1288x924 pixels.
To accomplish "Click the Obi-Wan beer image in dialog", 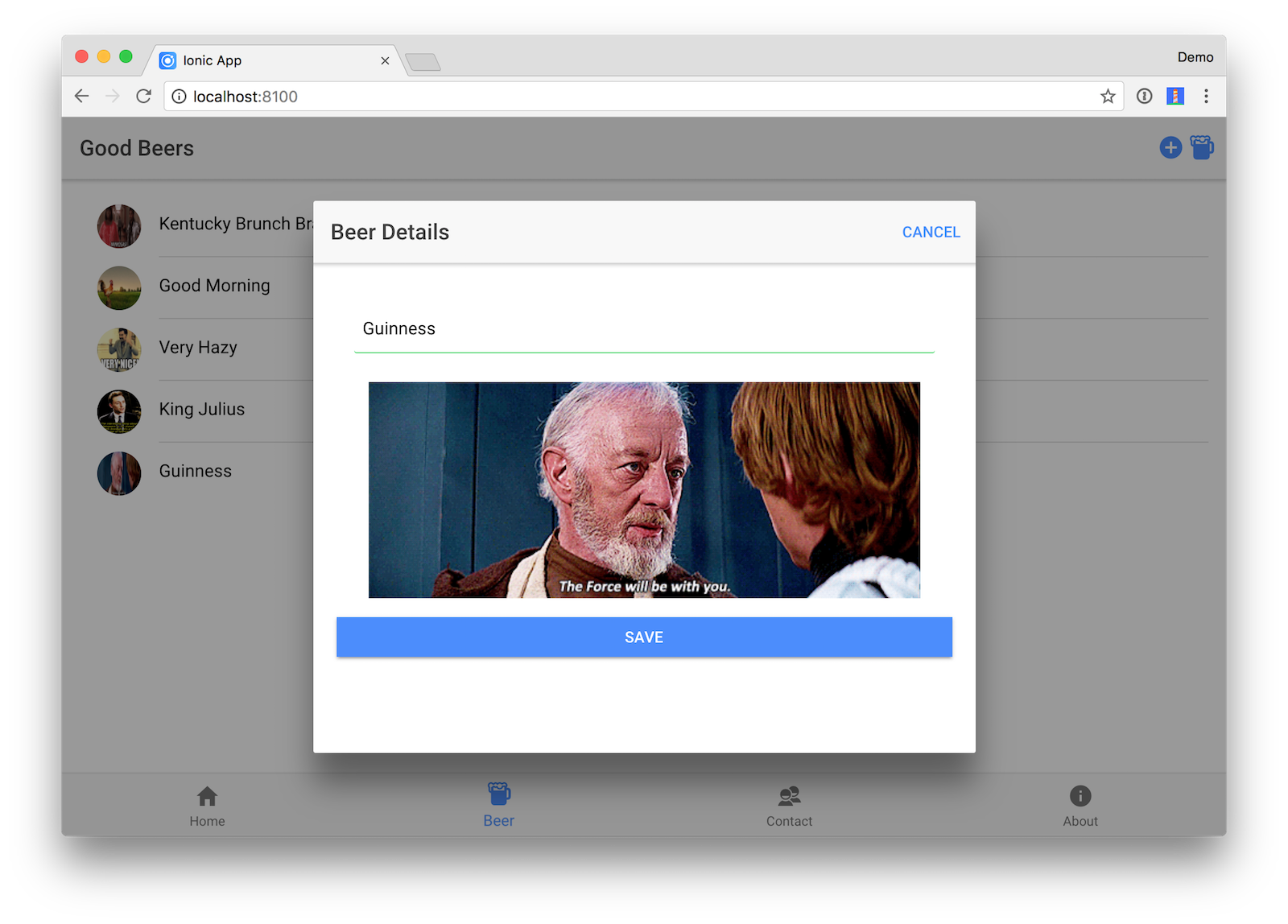I will 644,490.
